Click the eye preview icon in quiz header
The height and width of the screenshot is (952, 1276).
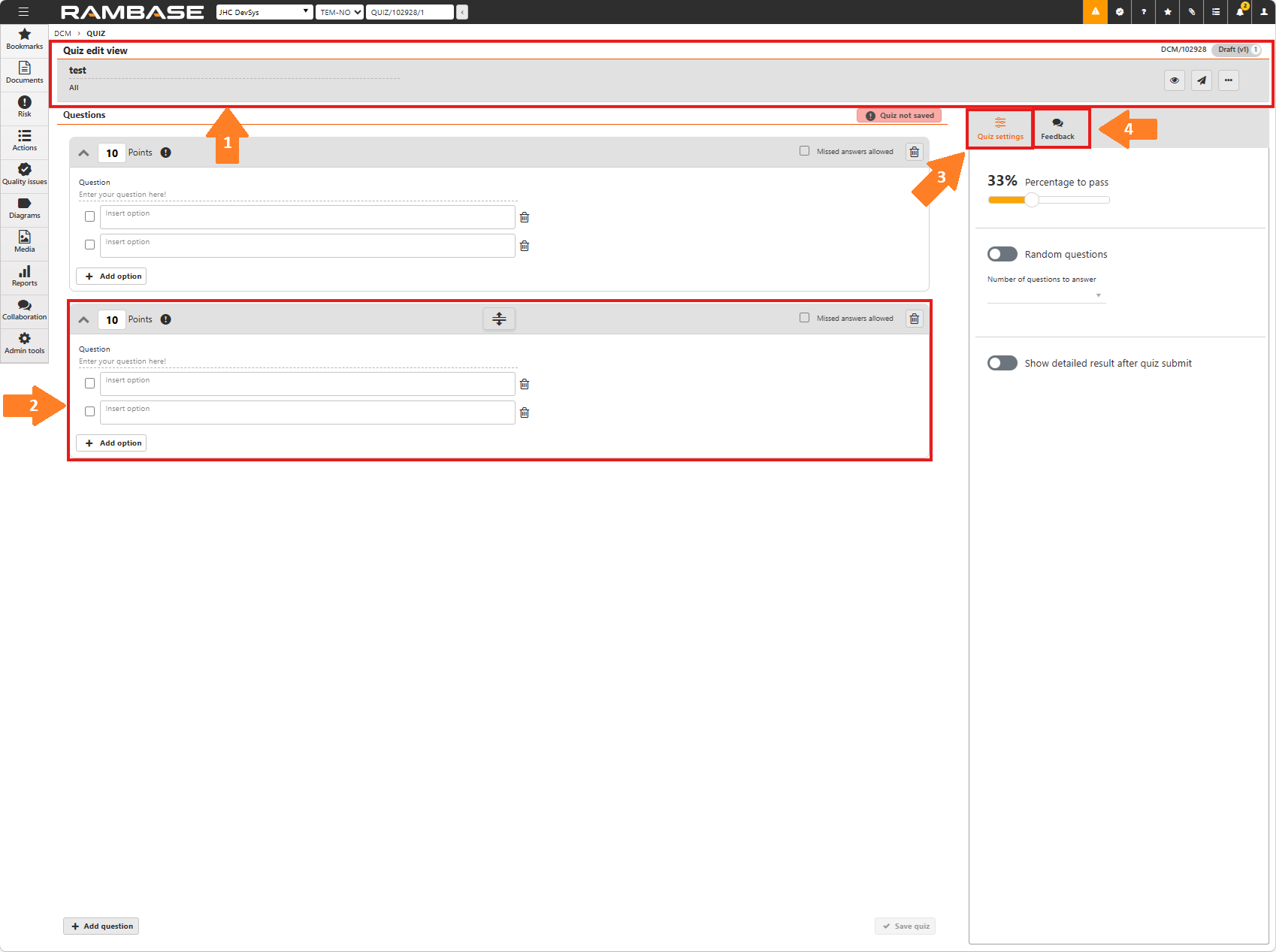tap(1174, 80)
